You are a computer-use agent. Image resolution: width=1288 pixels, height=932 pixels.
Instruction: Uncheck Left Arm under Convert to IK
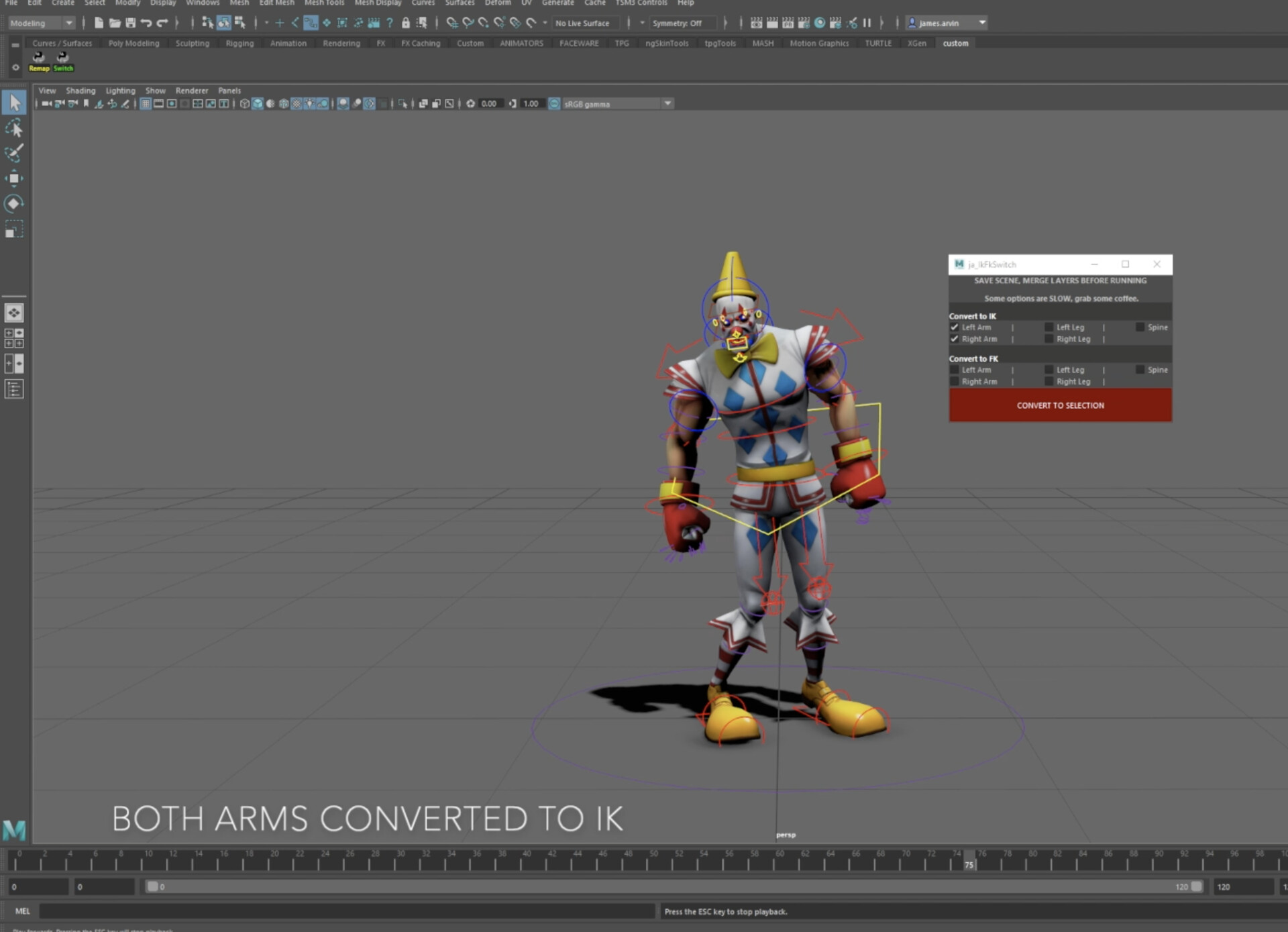(x=955, y=327)
